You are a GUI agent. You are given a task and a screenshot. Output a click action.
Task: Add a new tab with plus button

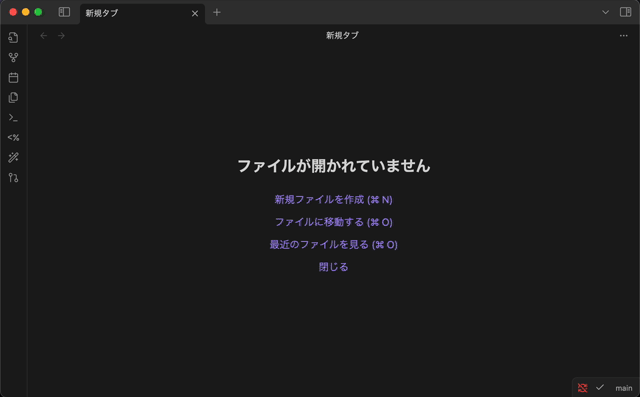pos(217,12)
